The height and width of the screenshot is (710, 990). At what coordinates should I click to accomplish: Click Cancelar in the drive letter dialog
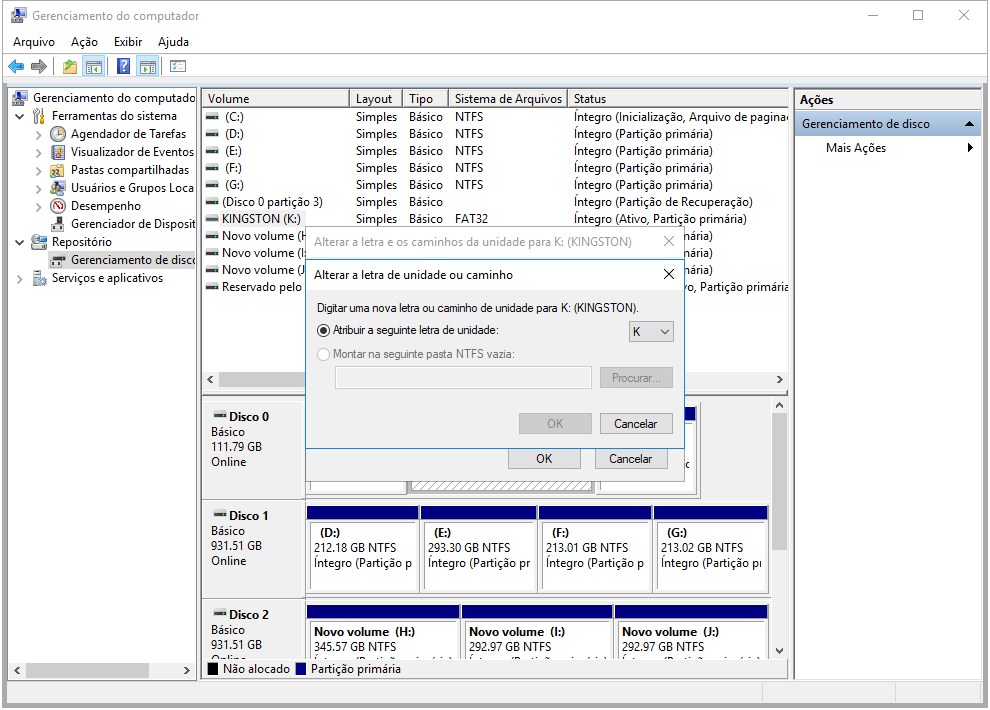pos(635,424)
